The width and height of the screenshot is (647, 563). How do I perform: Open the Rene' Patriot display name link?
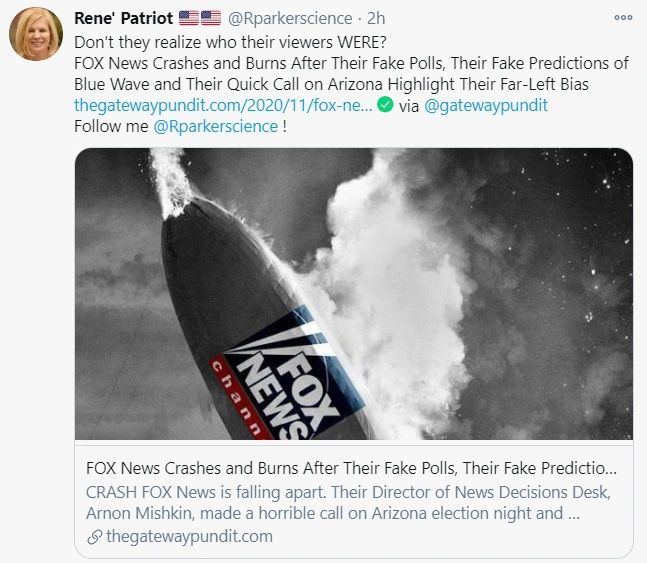click(123, 18)
